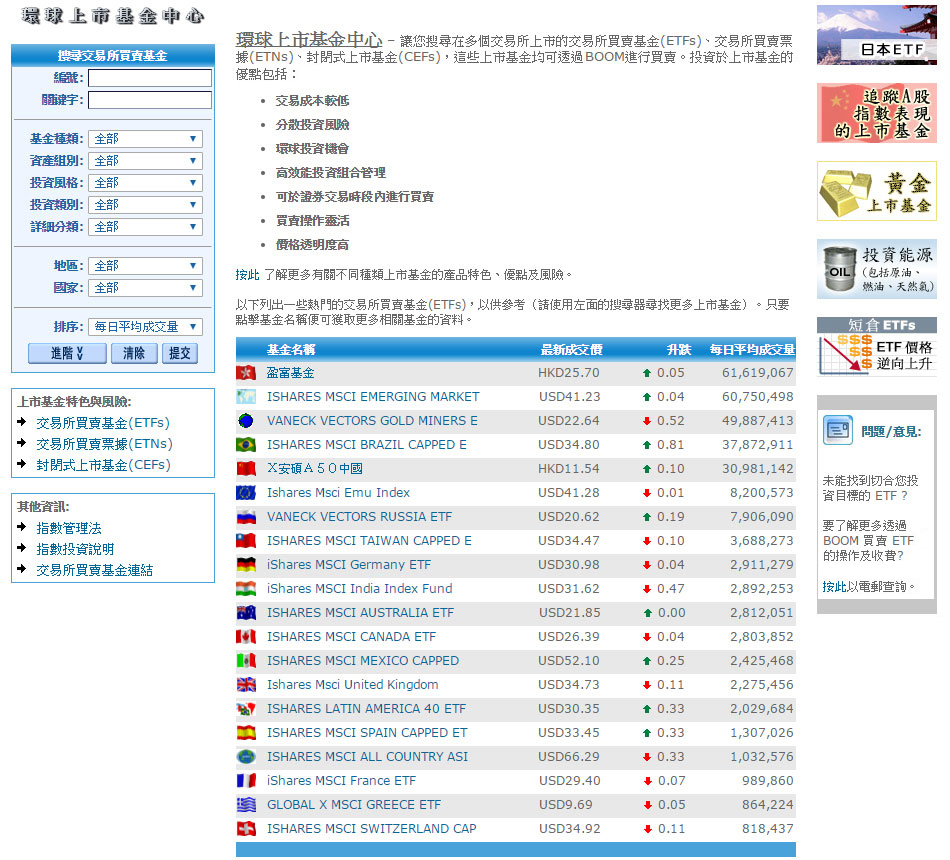950x860 pixels.
Task: Sort table by 每日平均成交量 column header
Action: point(752,350)
